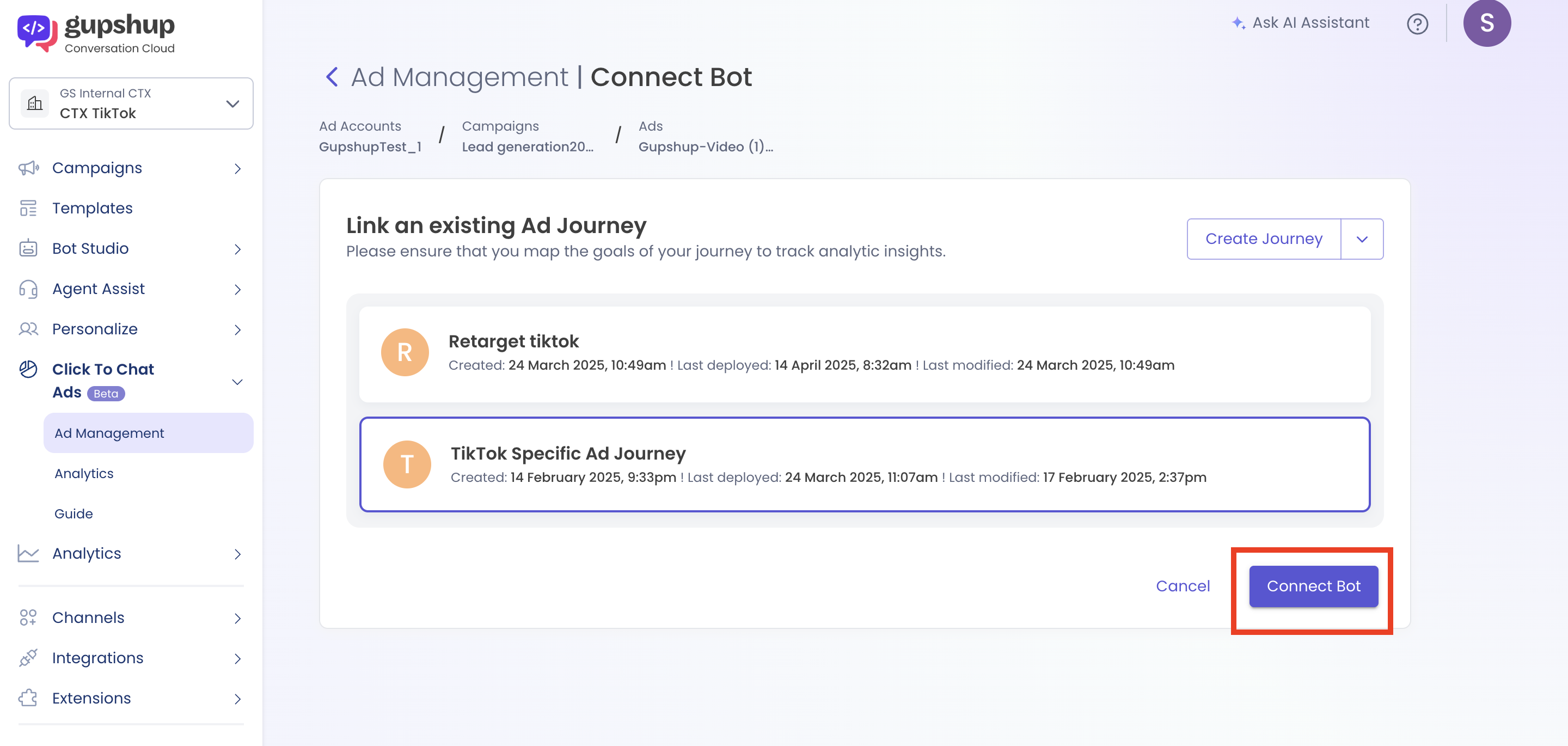Viewport: 1568px width, 746px height.
Task: Click the Templates icon in sidebar
Action: coord(28,208)
